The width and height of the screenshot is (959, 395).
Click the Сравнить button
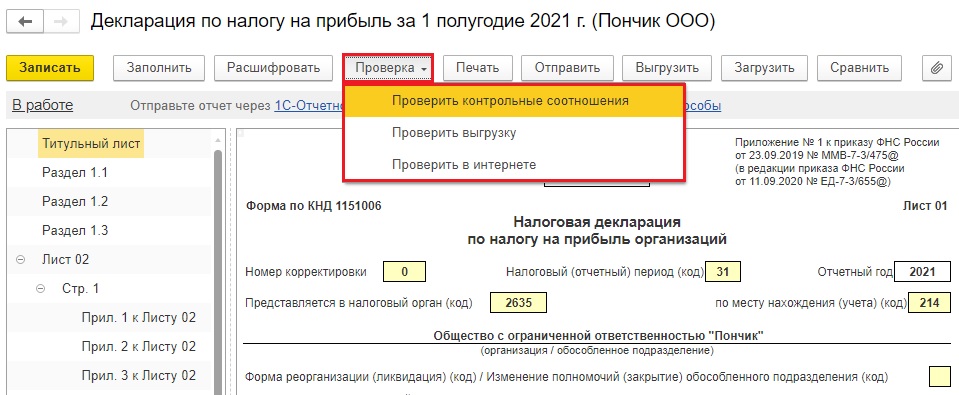tap(859, 68)
